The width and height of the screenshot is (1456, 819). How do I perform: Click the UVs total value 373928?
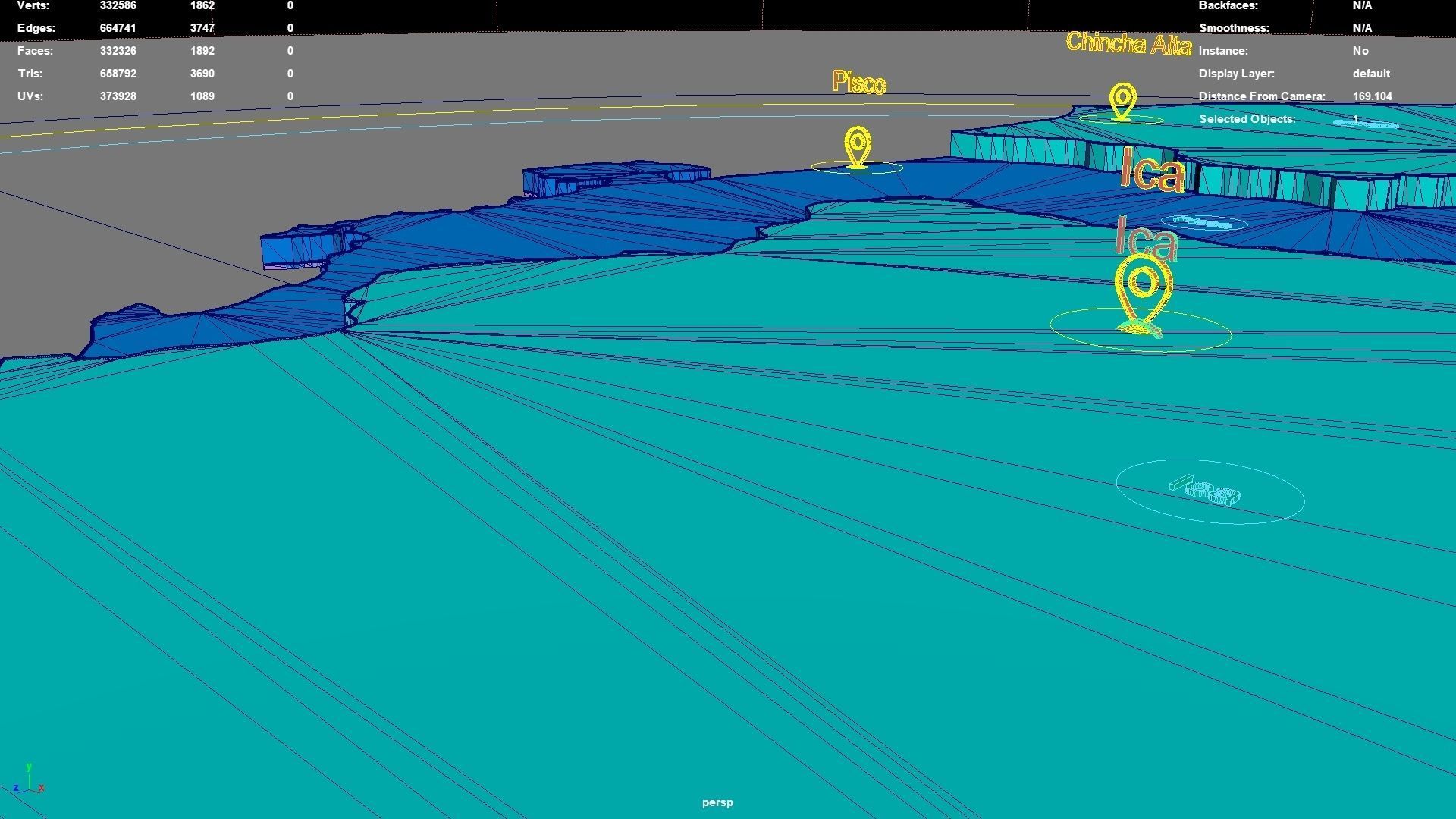click(x=118, y=96)
